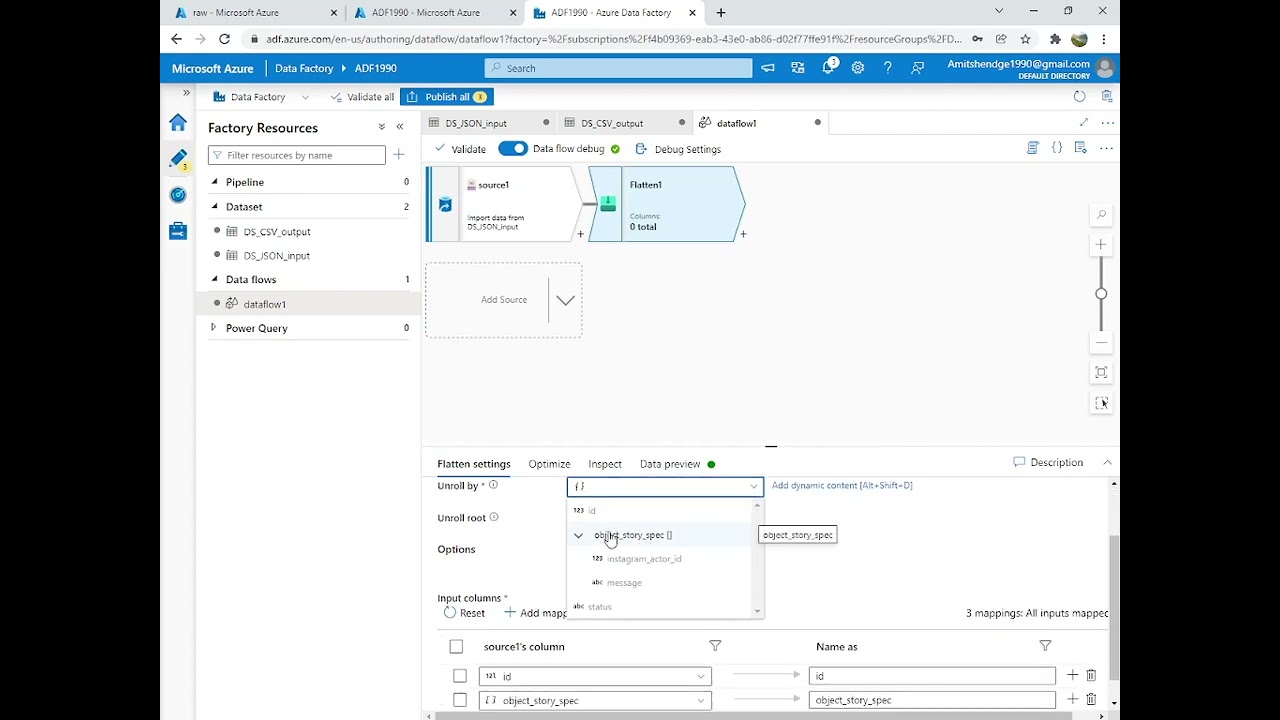Image resolution: width=1280 pixels, height=720 pixels.
Task: Expand the Power Query tree section
Action: [213, 328]
